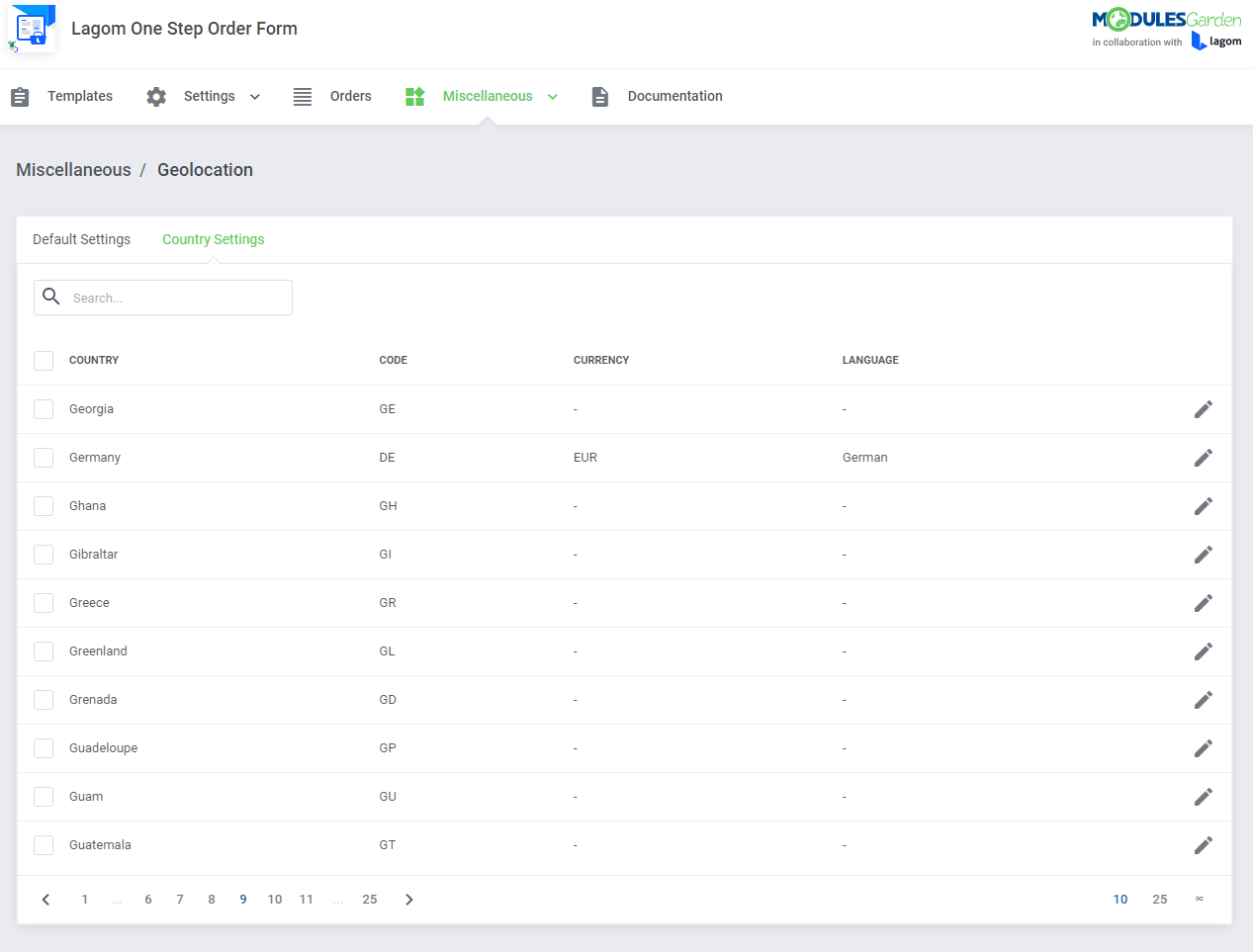This screenshot has width=1253, height=952.
Task: Check the Ghana row checkbox
Action: pyautogui.click(x=44, y=506)
